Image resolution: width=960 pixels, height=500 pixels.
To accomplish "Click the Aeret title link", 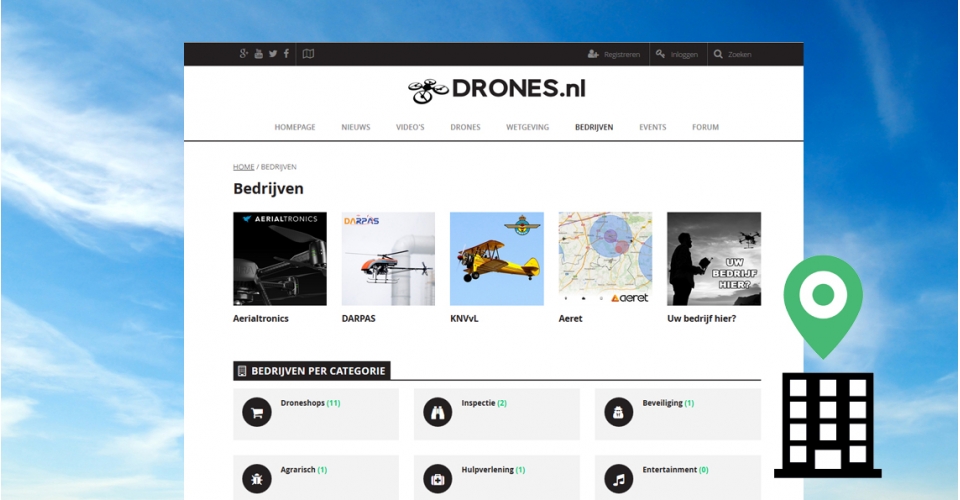I will [570, 318].
